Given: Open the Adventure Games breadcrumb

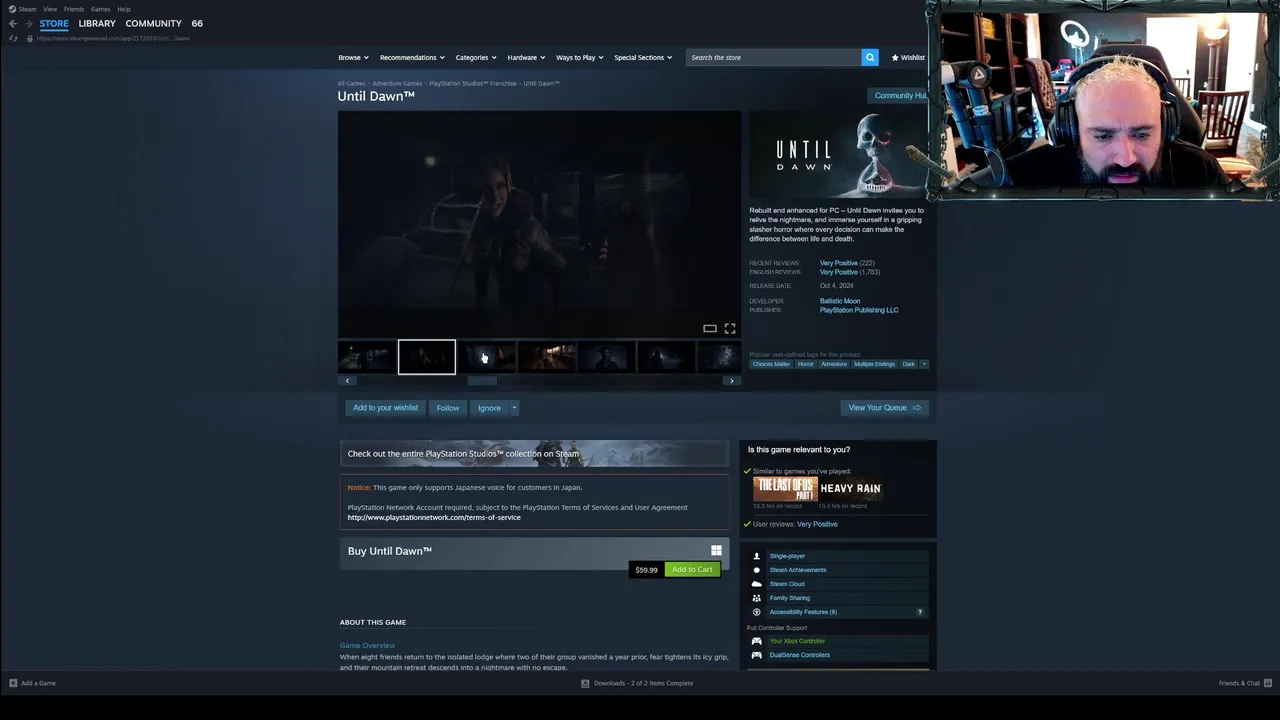Looking at the screenshot, I should coord(397,84).
